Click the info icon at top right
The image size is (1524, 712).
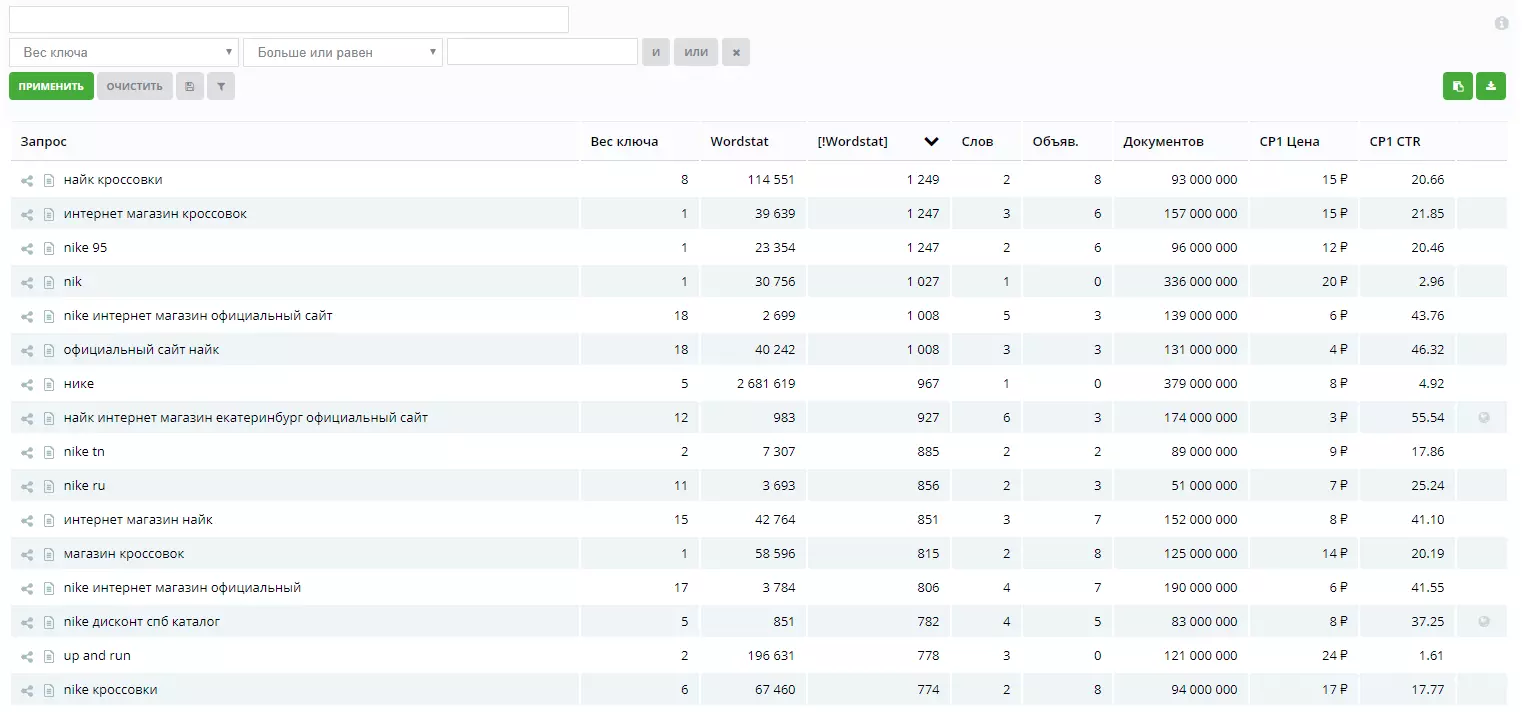tap(1501, 23)
